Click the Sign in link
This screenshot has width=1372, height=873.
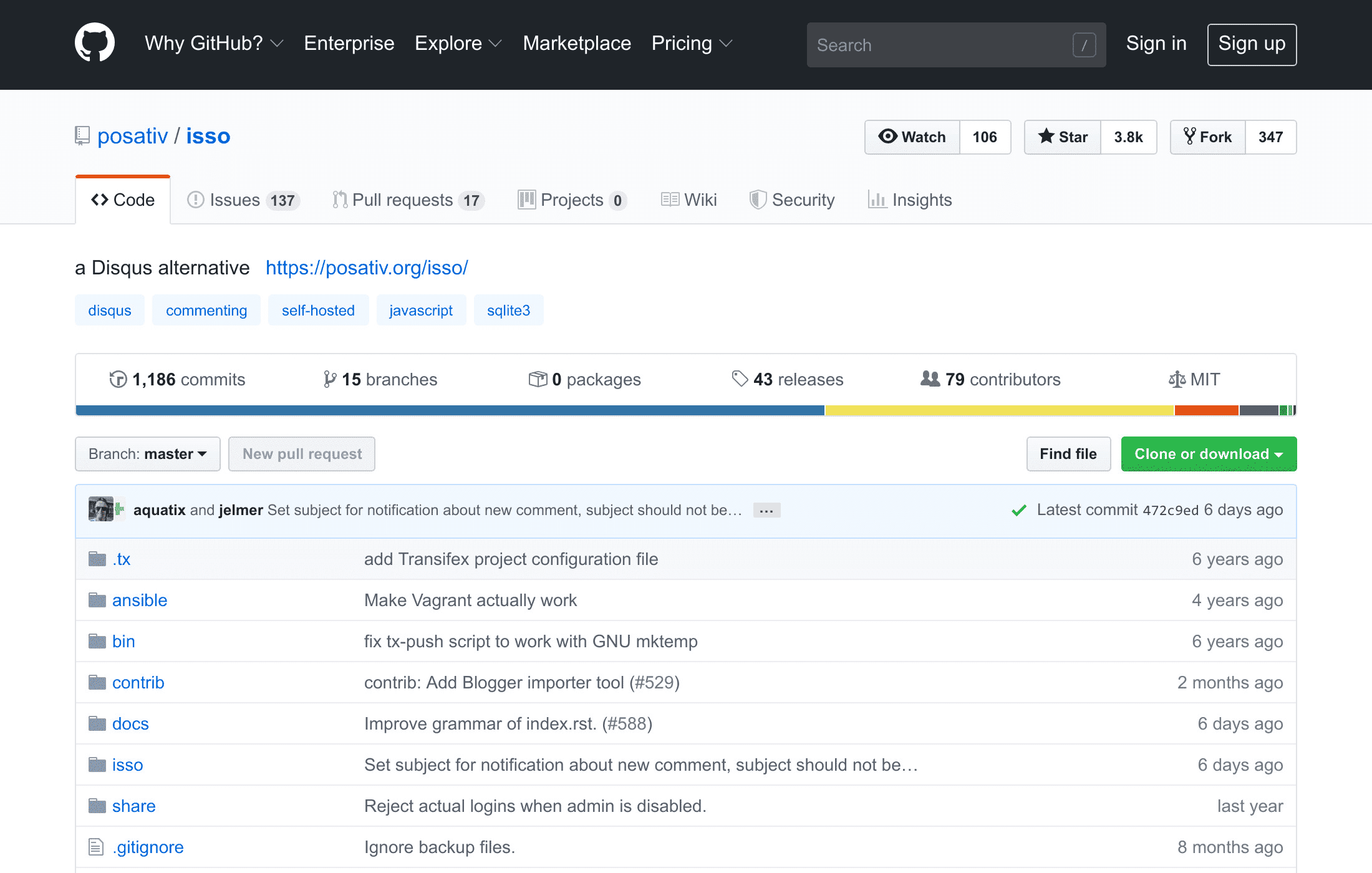click(x=1156, y=43)
